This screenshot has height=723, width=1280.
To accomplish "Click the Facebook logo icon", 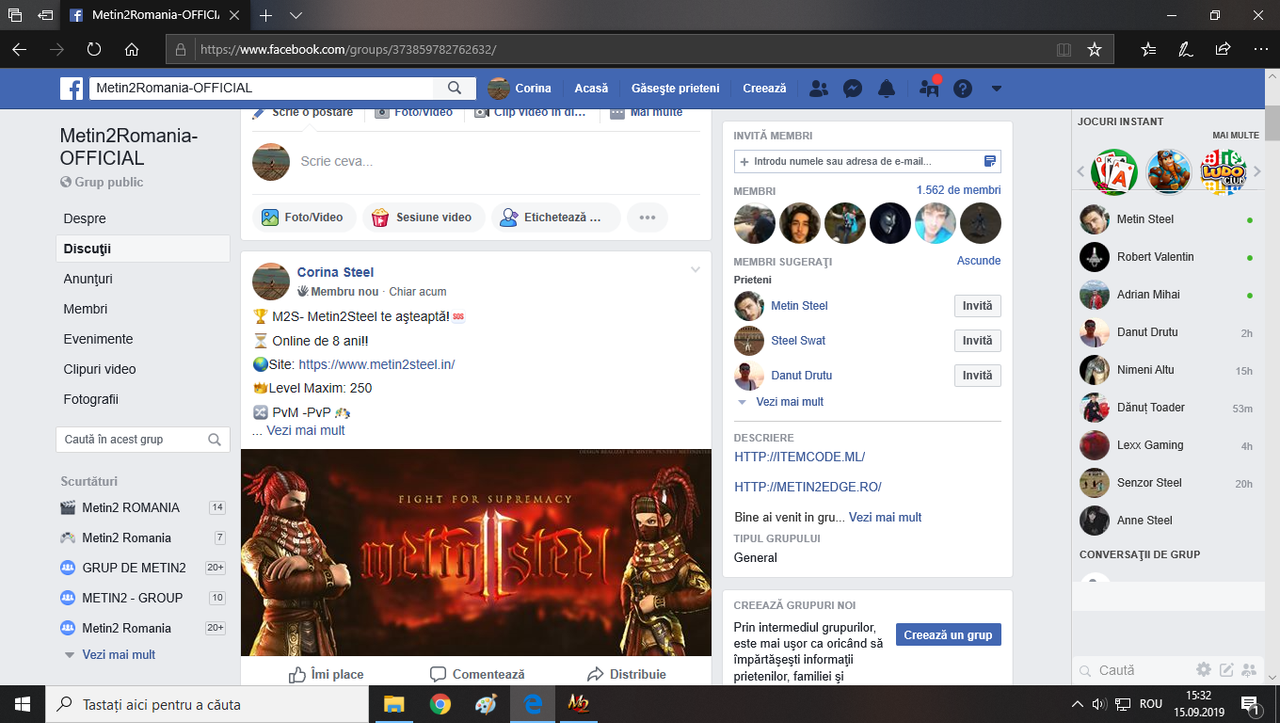I will 71,88.
